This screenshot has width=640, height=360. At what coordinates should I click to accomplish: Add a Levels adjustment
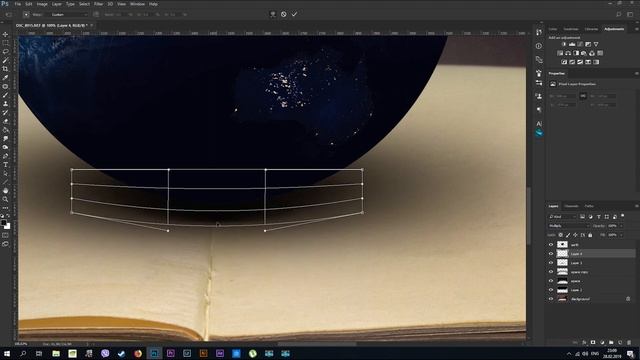572,44
